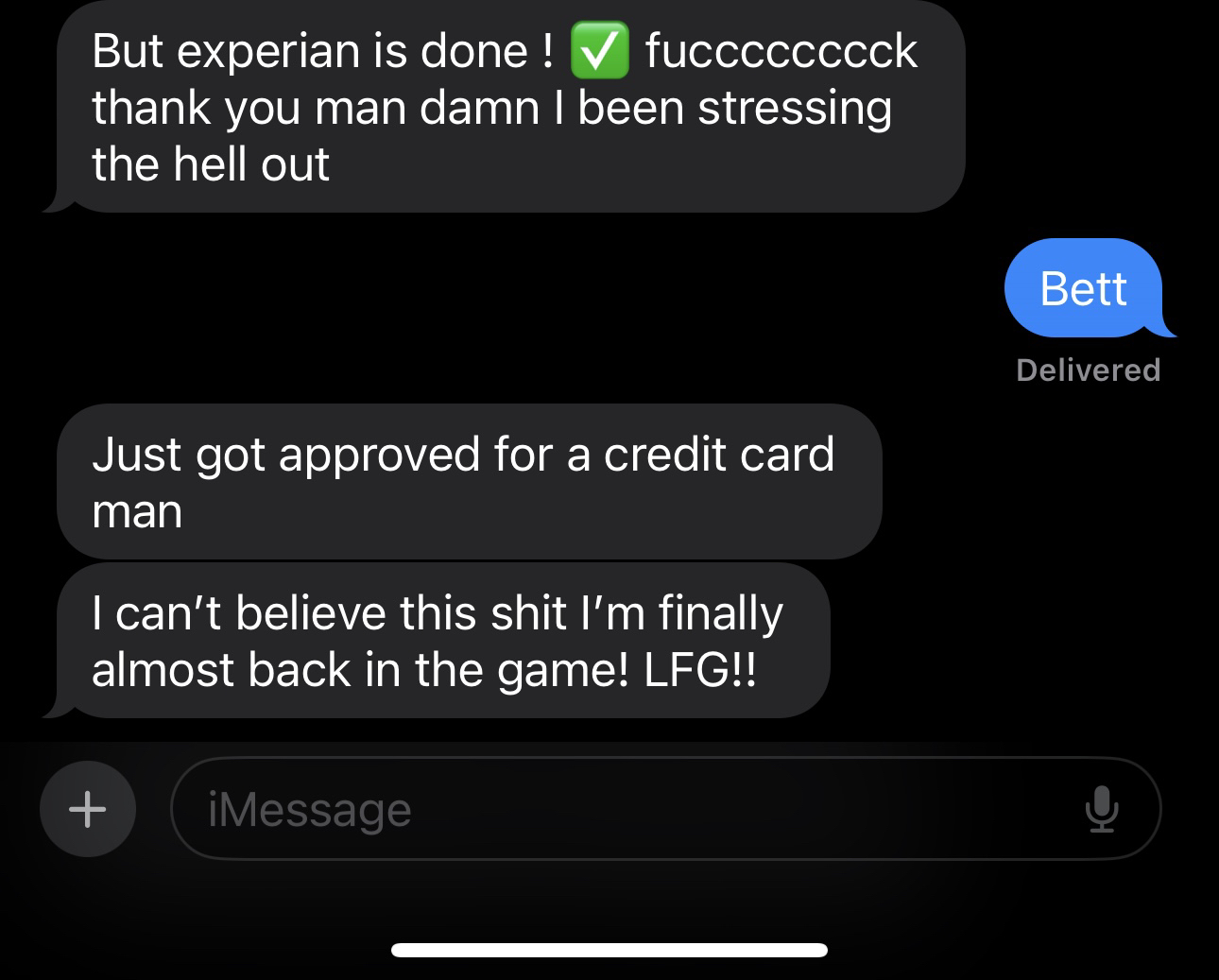Select the blue "Bett" sent bubble

pos(1084,288)
